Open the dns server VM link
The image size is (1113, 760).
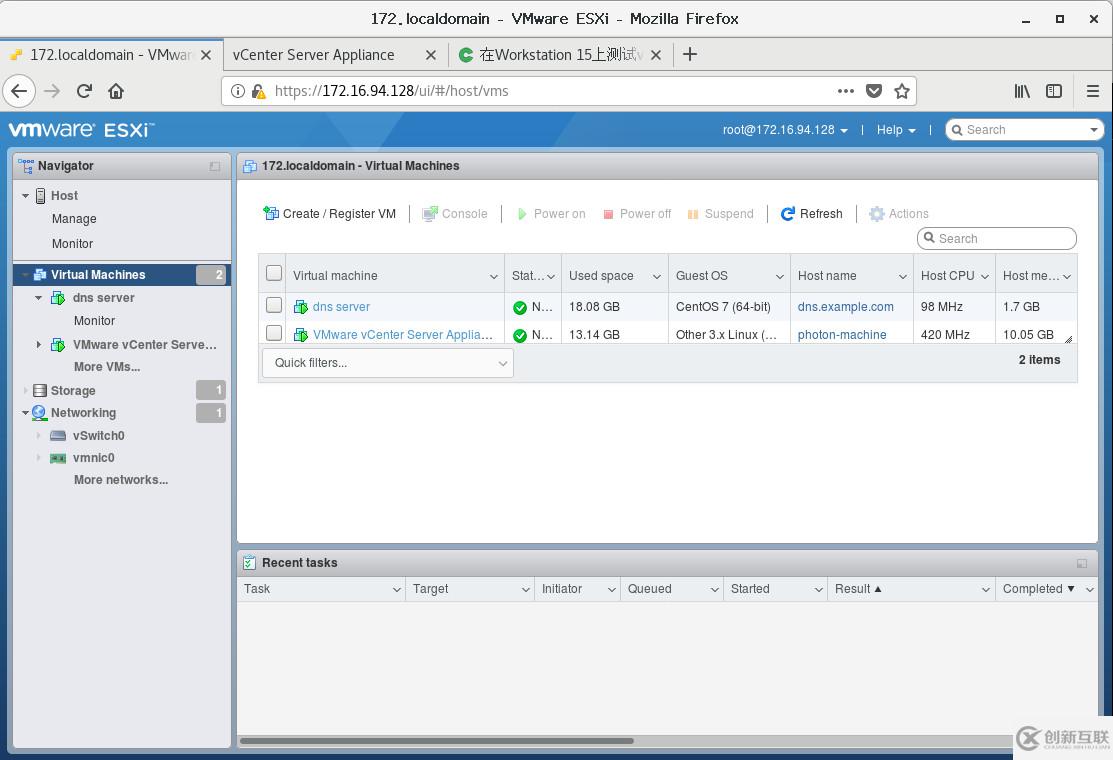pyautogui.click(x=341, y=307)
